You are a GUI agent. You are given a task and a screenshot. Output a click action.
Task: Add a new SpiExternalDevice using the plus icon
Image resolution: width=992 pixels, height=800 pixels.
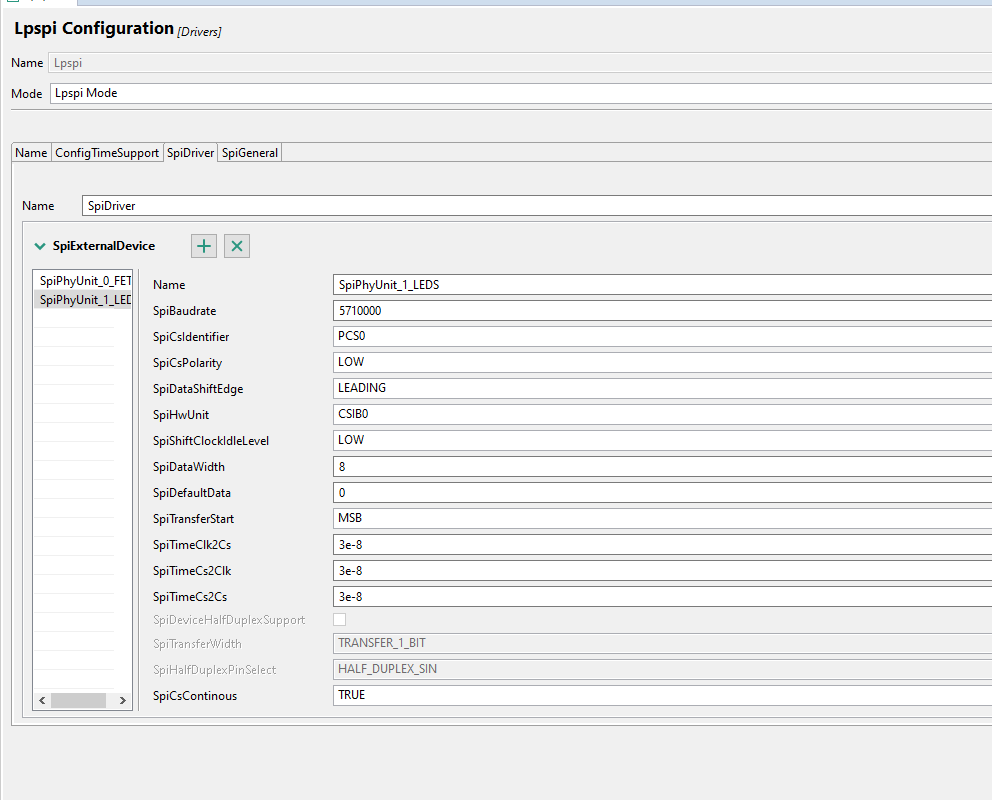point(203,245)
